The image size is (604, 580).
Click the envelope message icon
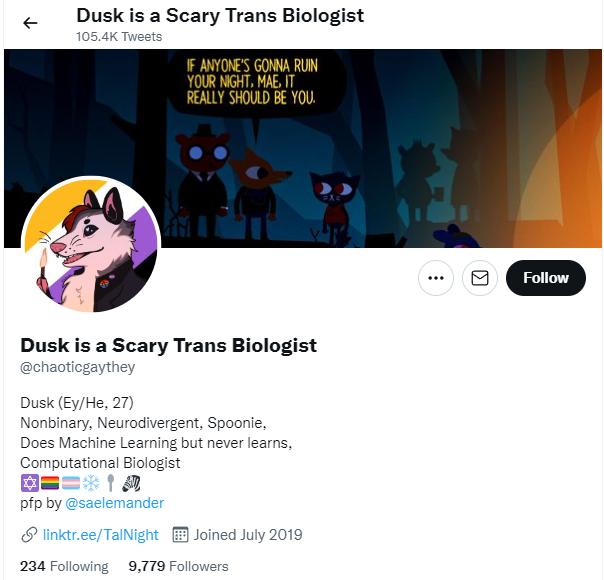tap(480, 278)
